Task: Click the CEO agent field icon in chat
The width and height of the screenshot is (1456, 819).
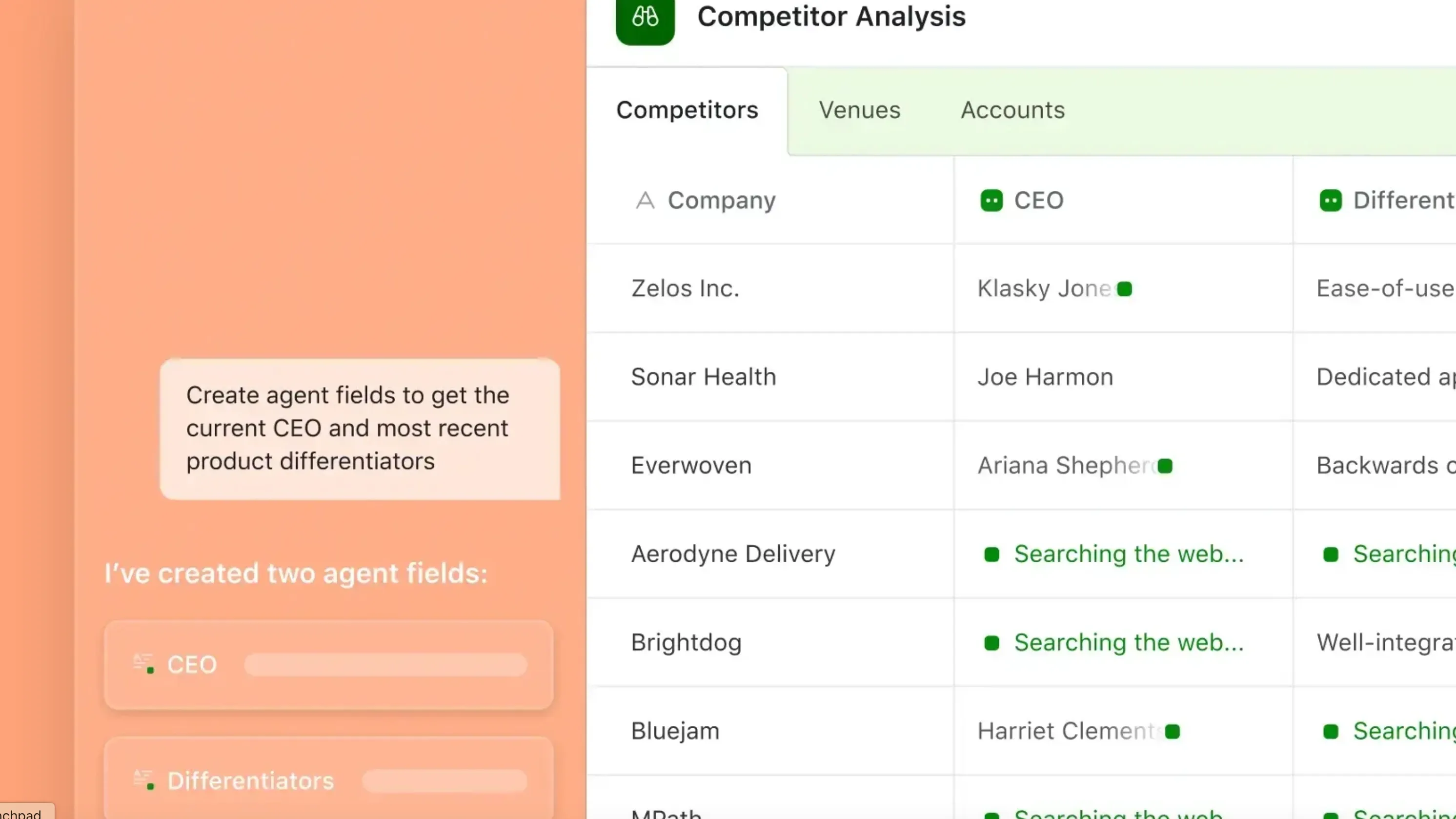Action: point(143,664)
